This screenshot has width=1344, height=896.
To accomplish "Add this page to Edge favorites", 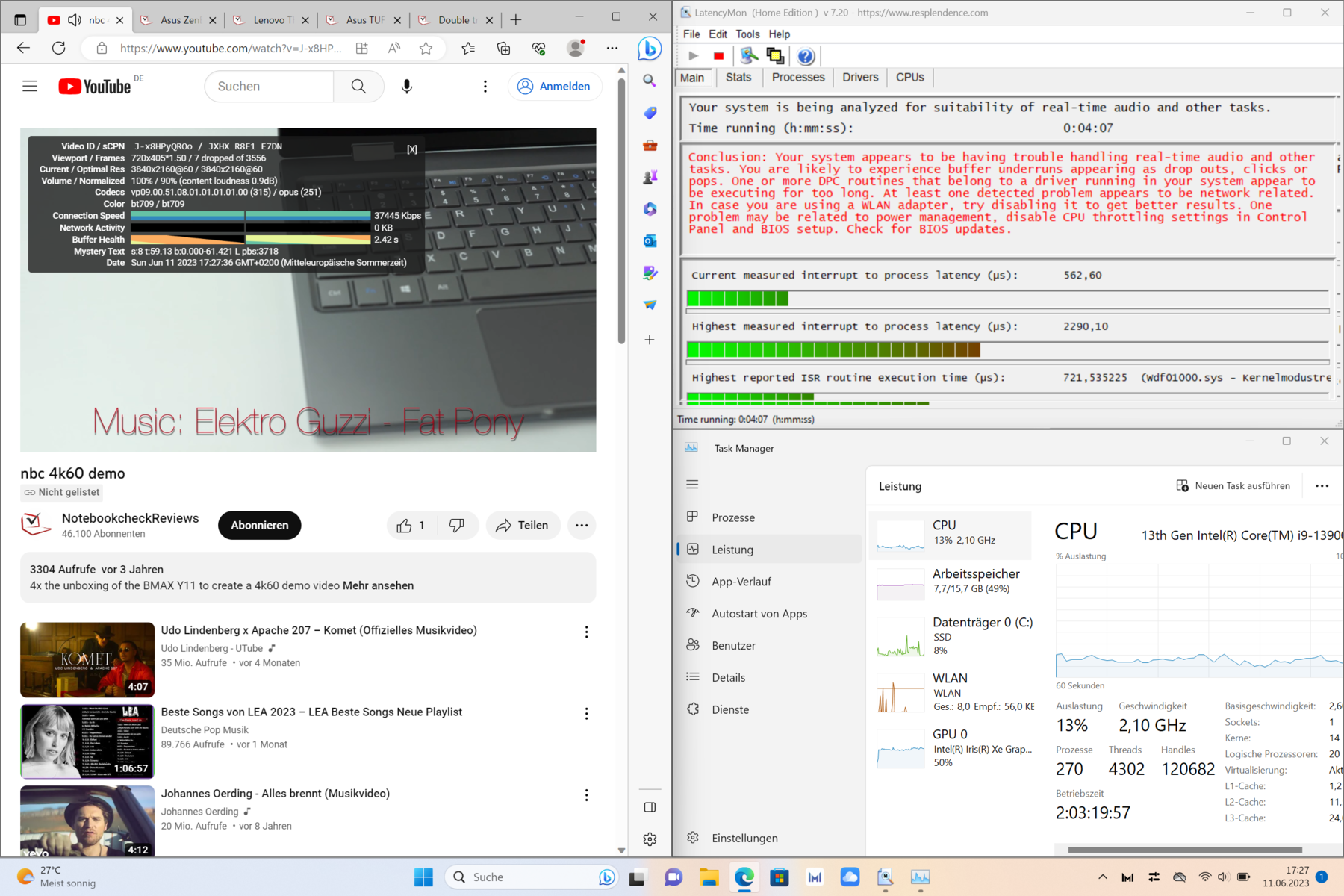I will point(426,49).
